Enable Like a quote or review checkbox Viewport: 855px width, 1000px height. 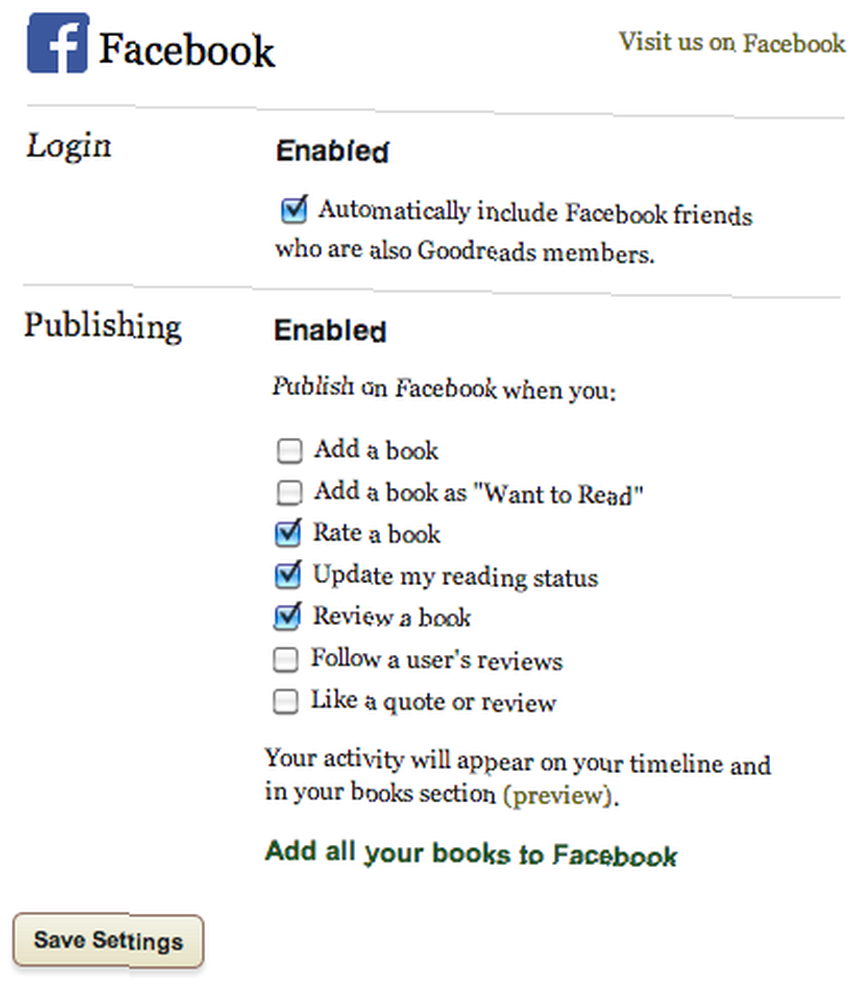pos(285,701)
